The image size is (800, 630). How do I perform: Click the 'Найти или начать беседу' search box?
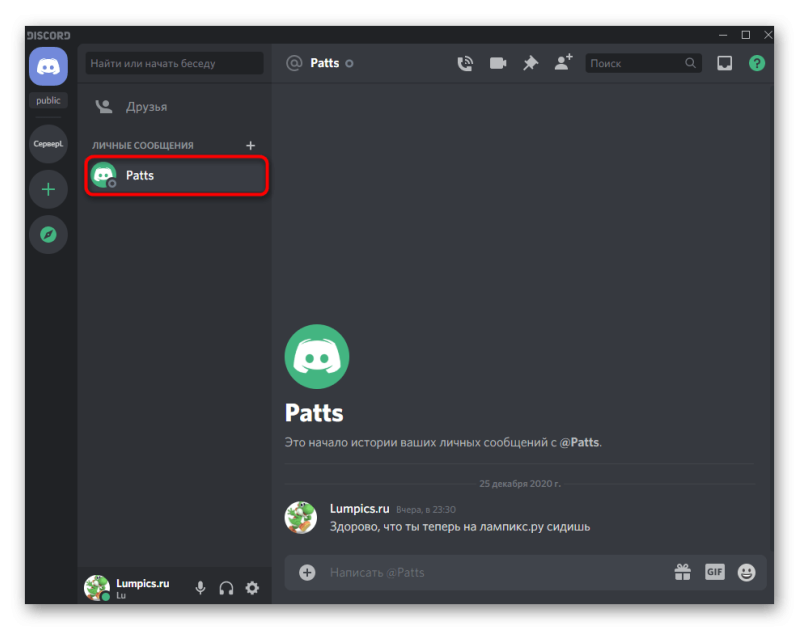pyautogui.click(x=174, y=63)
